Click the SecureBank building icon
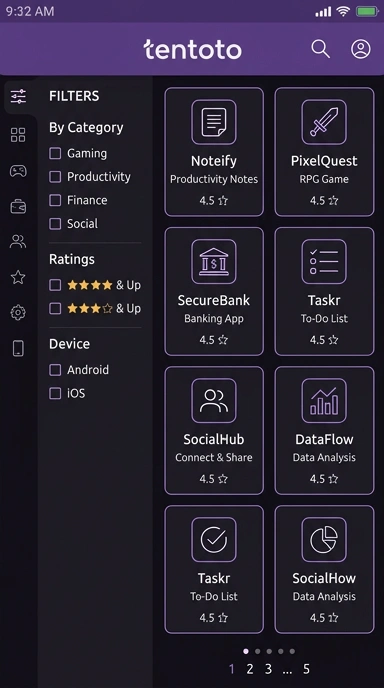The image size is (384, 688). tap(214, 262)
